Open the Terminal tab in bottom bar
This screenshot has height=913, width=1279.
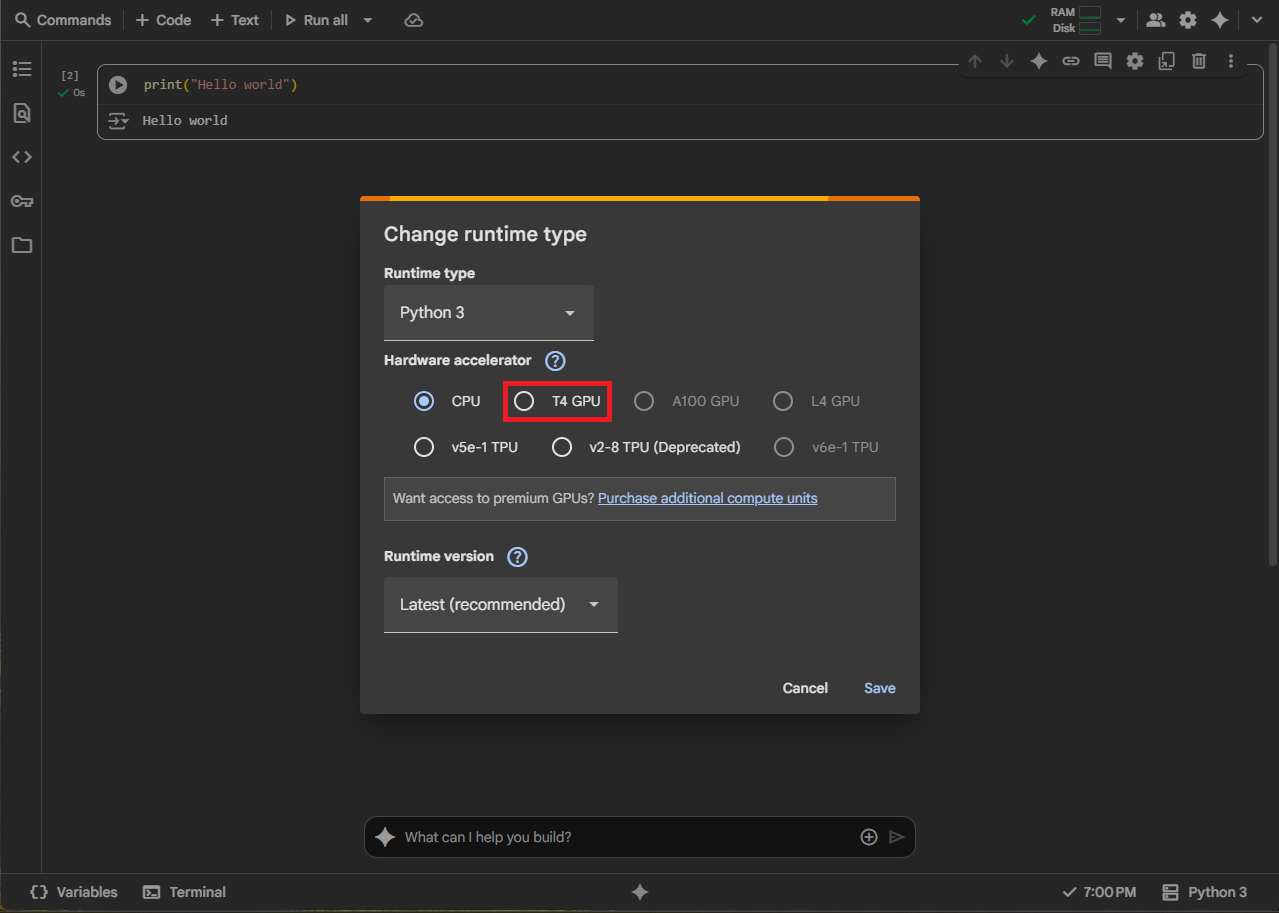click(184, 892)
